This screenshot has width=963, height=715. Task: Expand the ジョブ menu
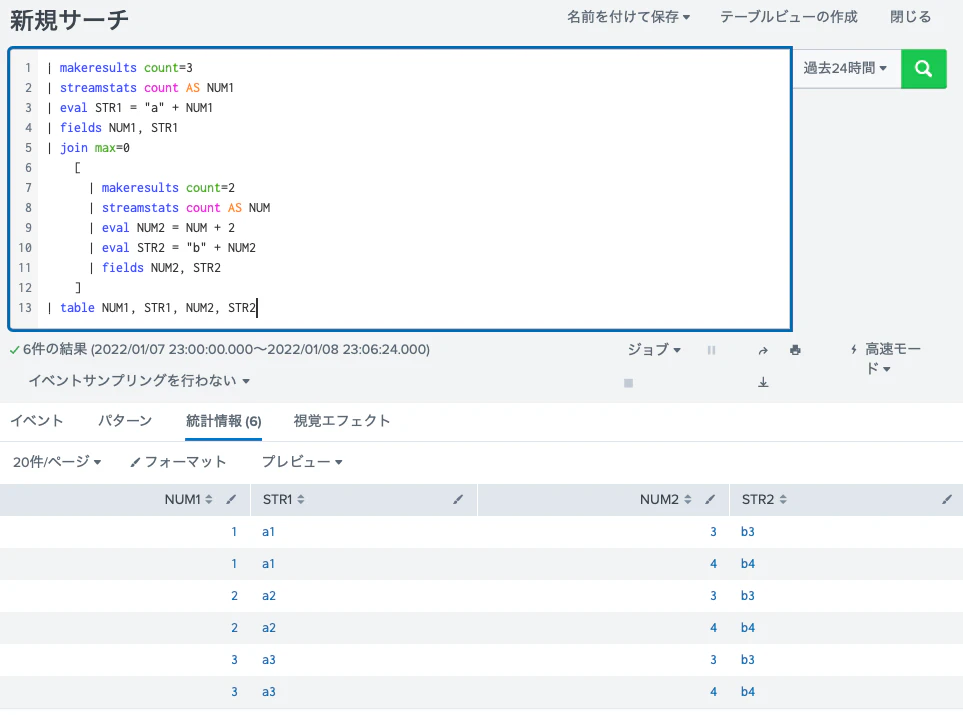654,350
